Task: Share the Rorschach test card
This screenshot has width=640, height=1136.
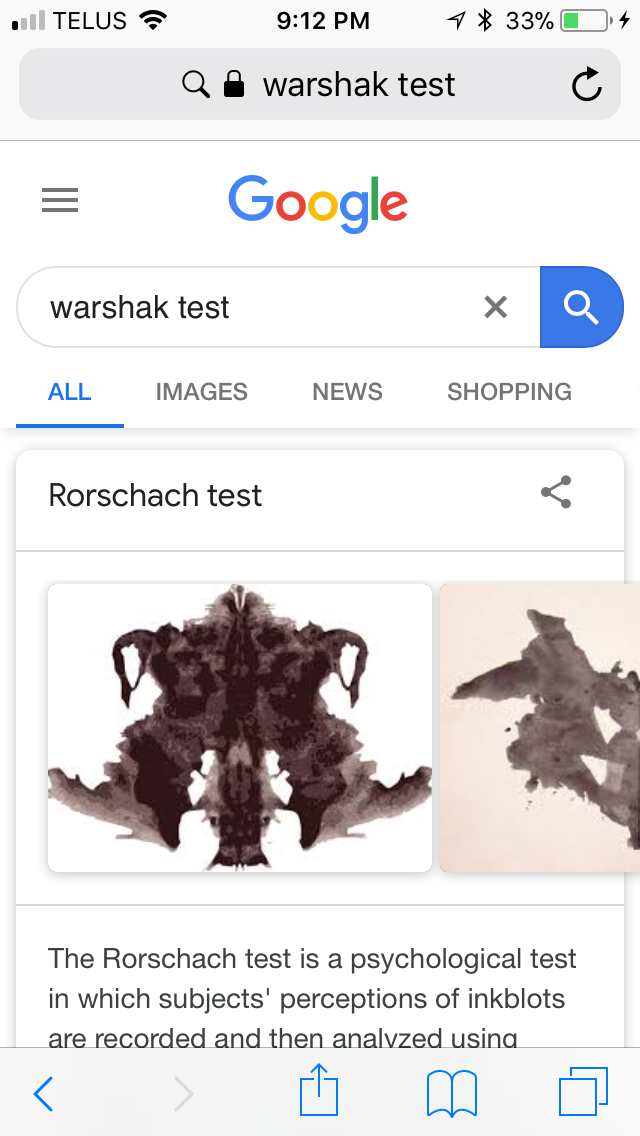Action: pos(556,493)
